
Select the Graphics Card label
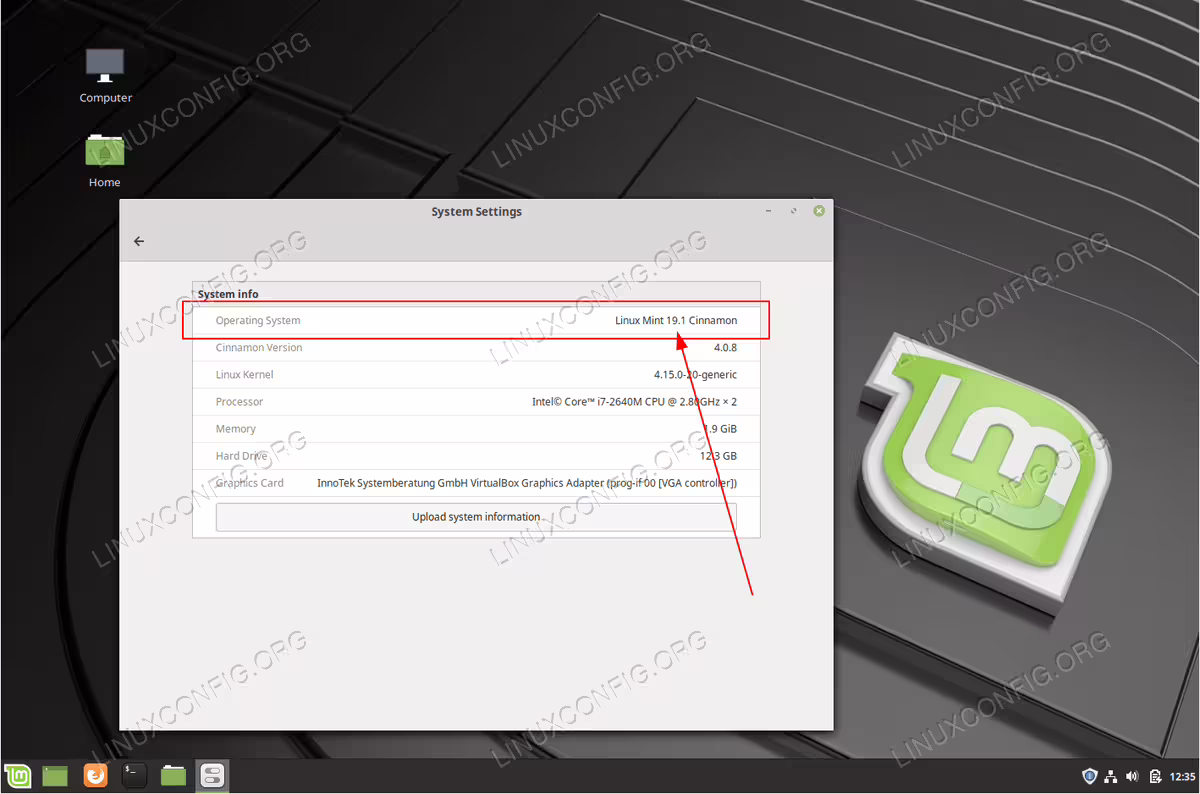[250, 483]
